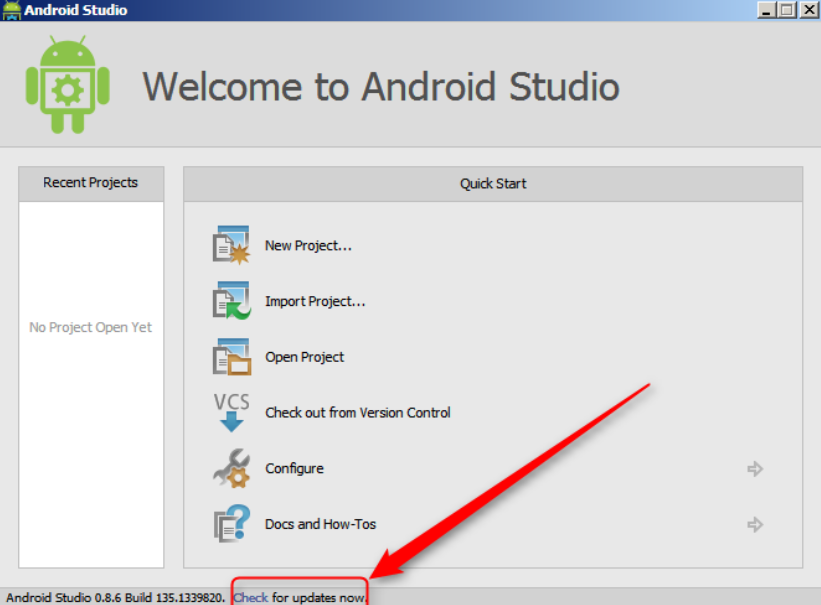Click the VCS checkout arrow icon

231,412
